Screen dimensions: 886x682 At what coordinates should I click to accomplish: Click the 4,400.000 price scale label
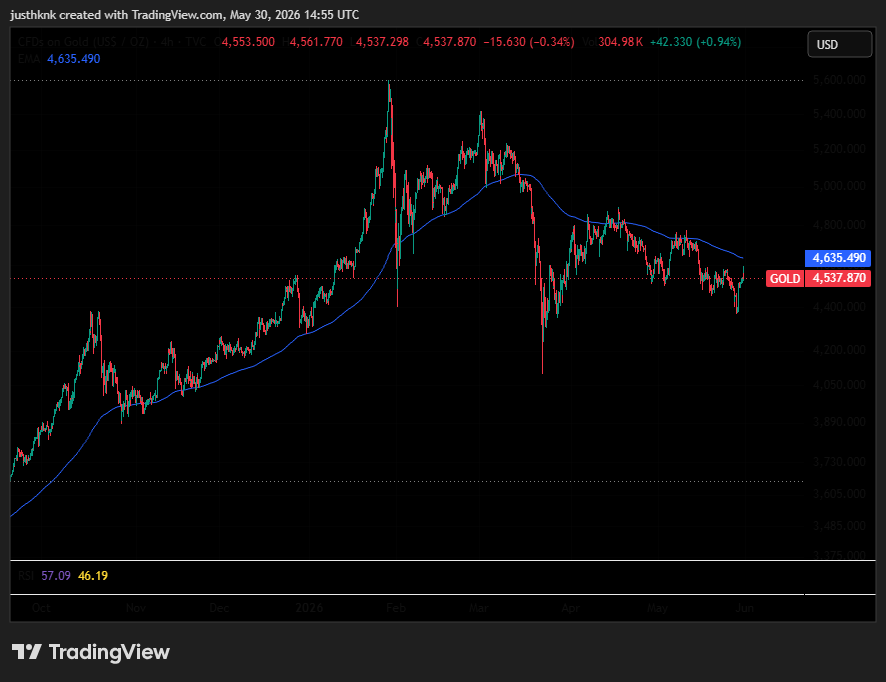point(839,307)
